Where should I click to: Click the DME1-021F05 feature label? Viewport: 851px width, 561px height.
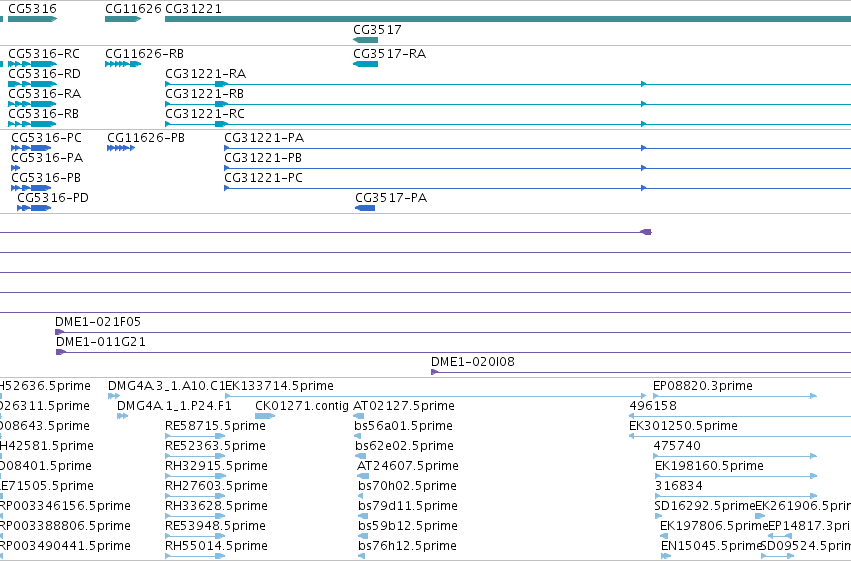(x=98, y=322)
